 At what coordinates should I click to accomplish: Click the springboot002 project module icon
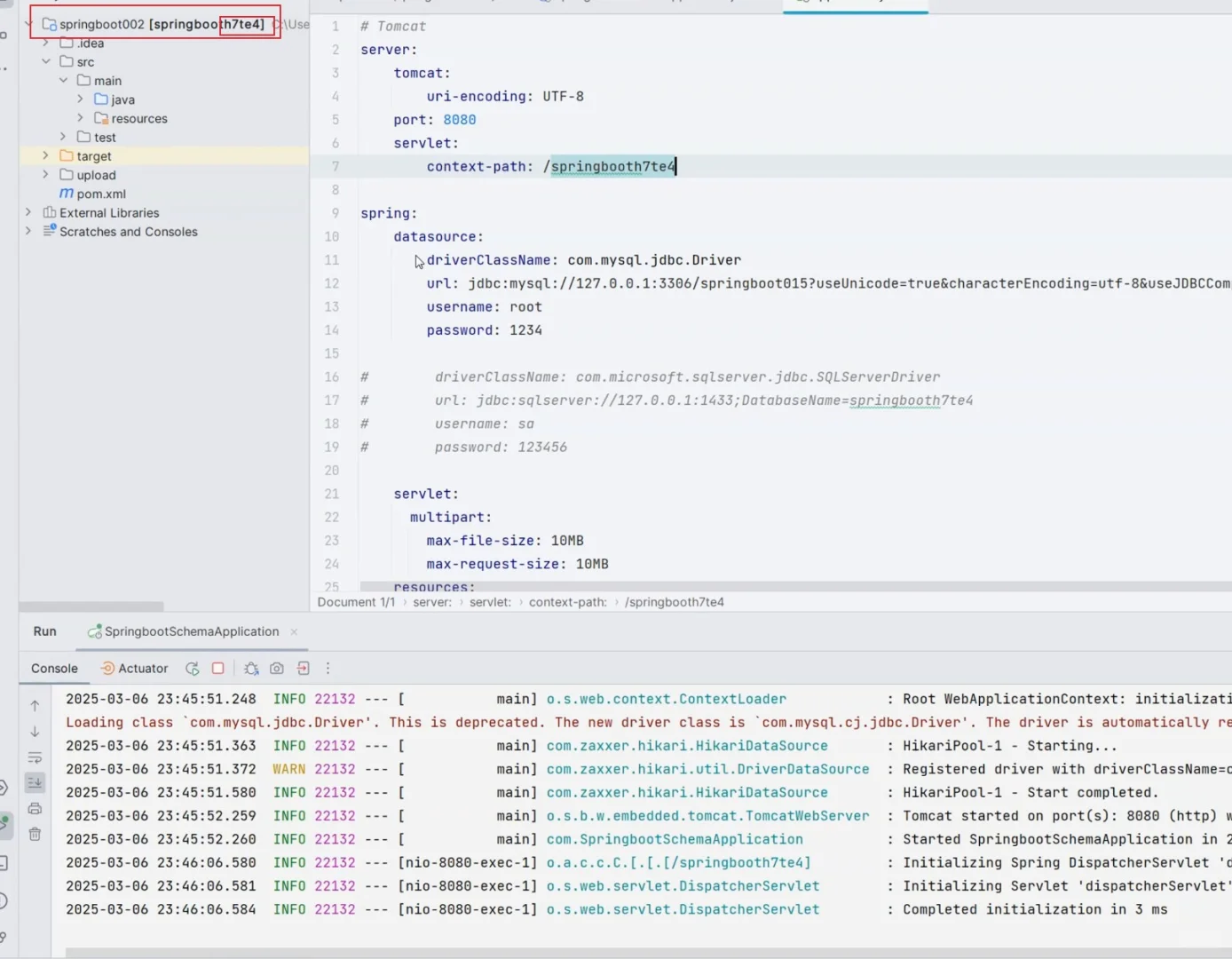(x=50, y=24)
